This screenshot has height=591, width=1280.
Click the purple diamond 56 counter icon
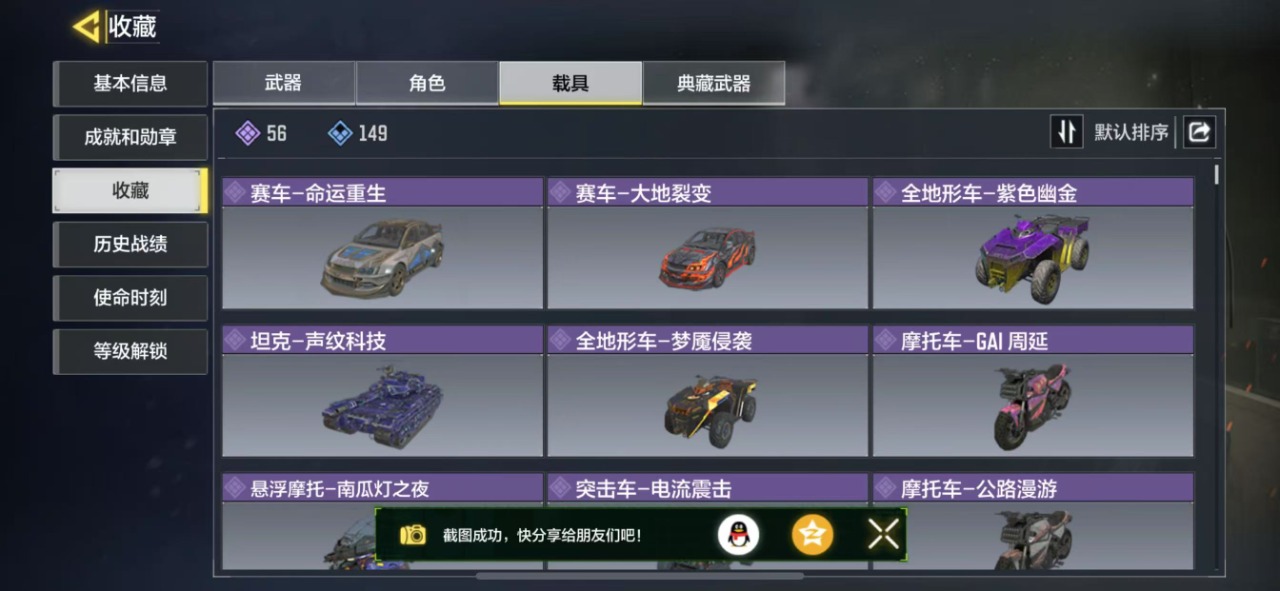[247, 133]
